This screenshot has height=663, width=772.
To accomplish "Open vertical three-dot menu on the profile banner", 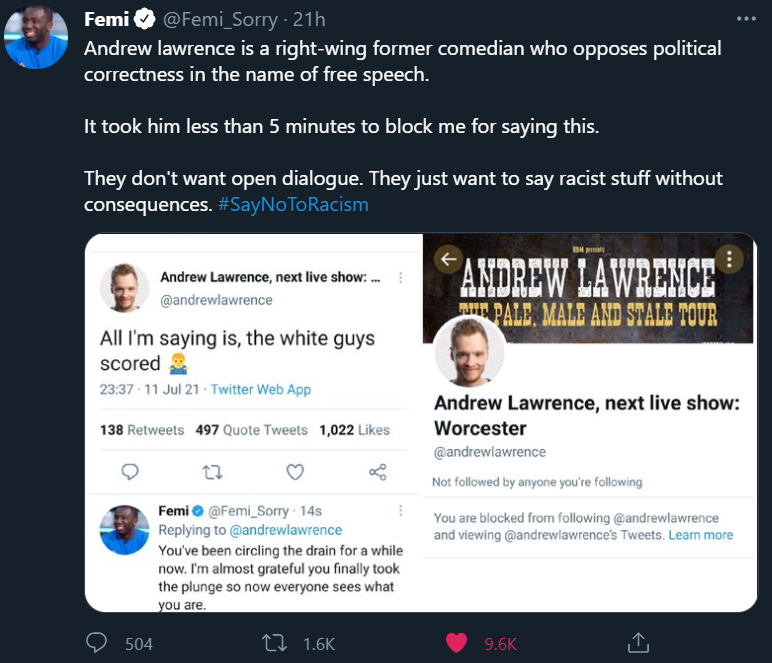I will coord(729,258).
